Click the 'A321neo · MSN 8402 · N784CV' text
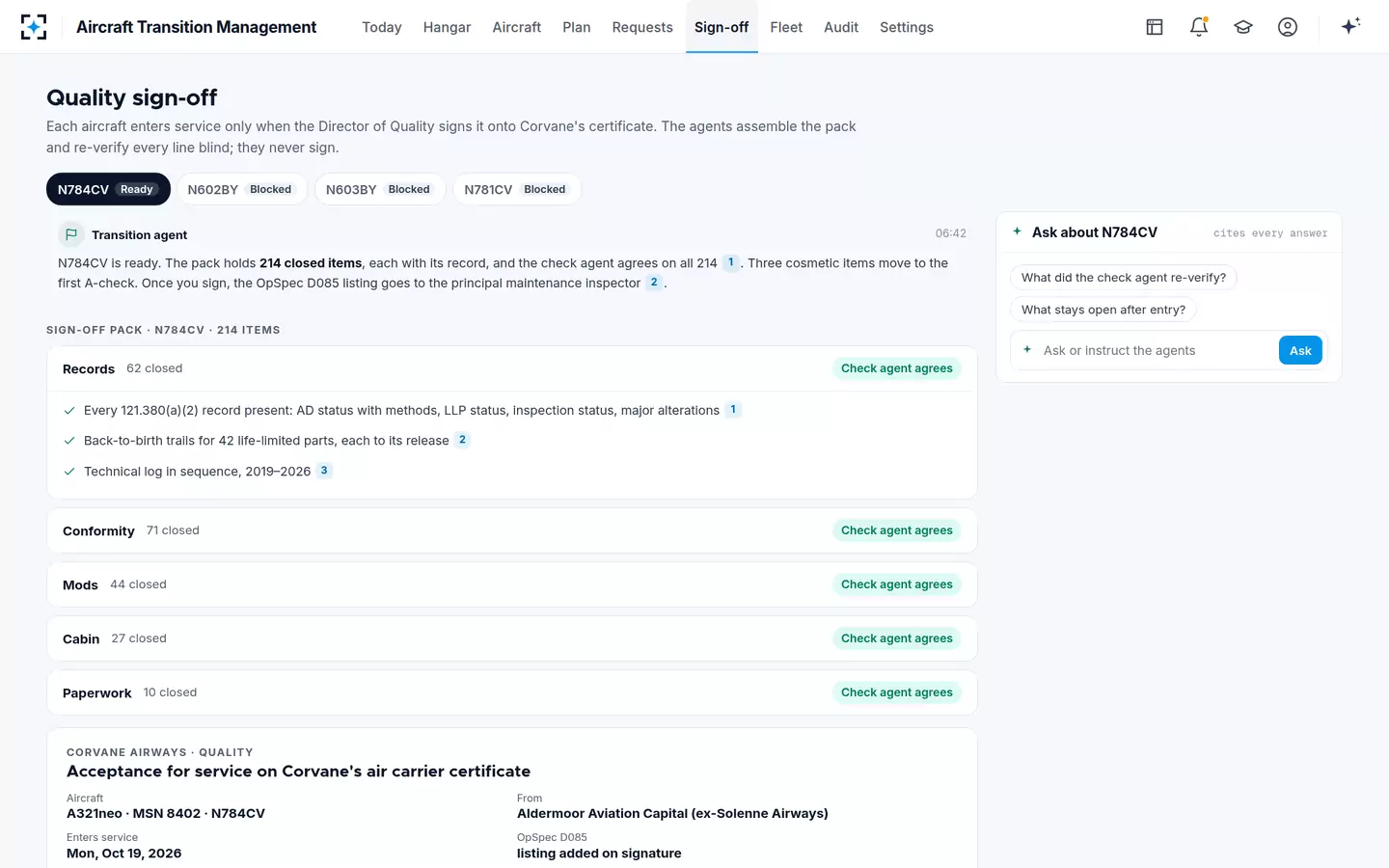Screen dimensions: 1389x868 point(166,814)
